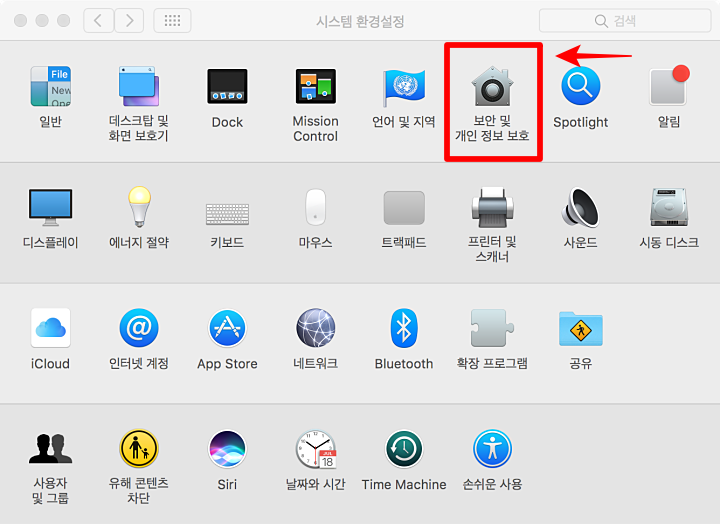The height and width of the screenshot is (524, 720).
Task: Go forward with the right arrow button
Action: click(129, 21)
